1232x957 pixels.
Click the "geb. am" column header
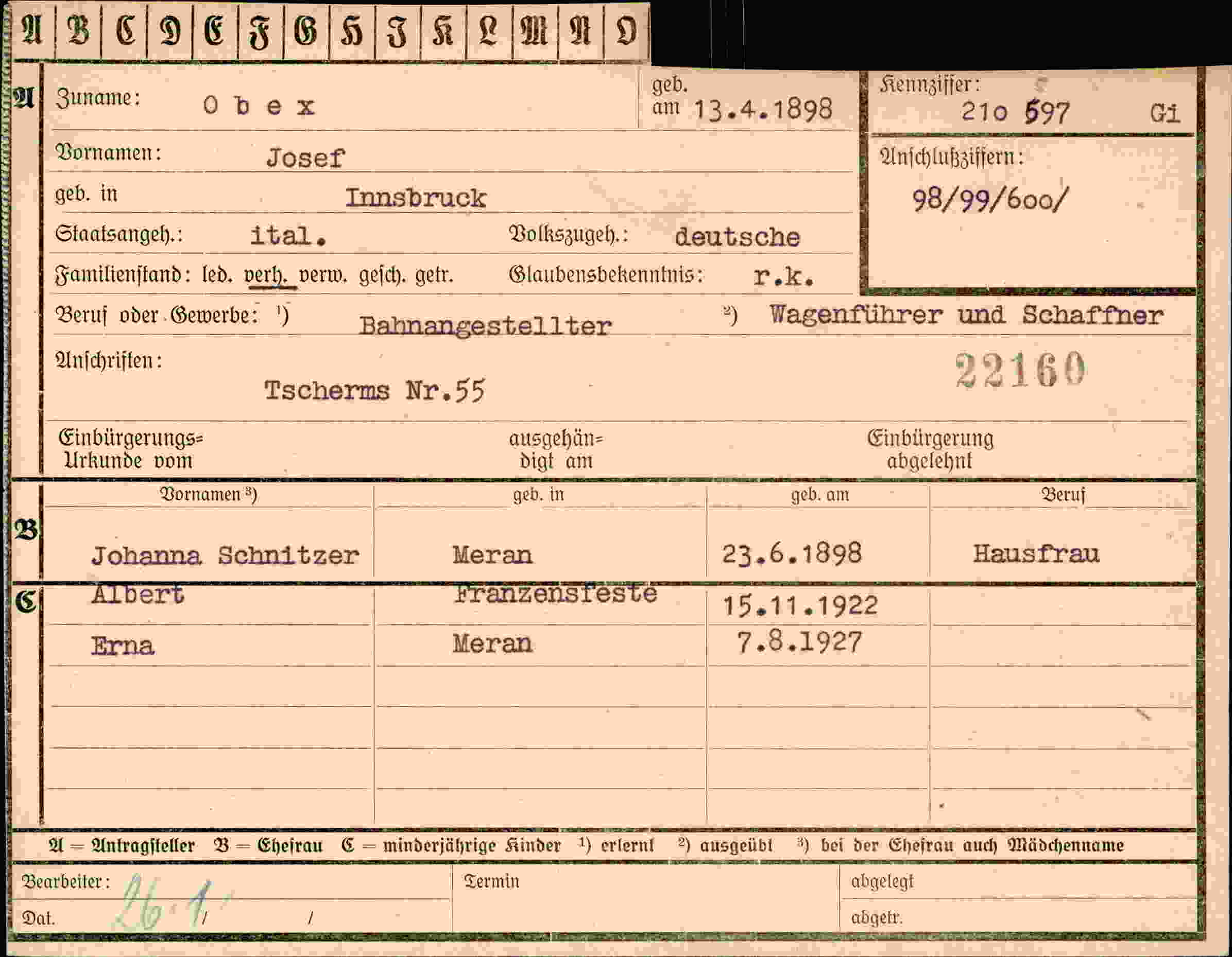point(819,495)
